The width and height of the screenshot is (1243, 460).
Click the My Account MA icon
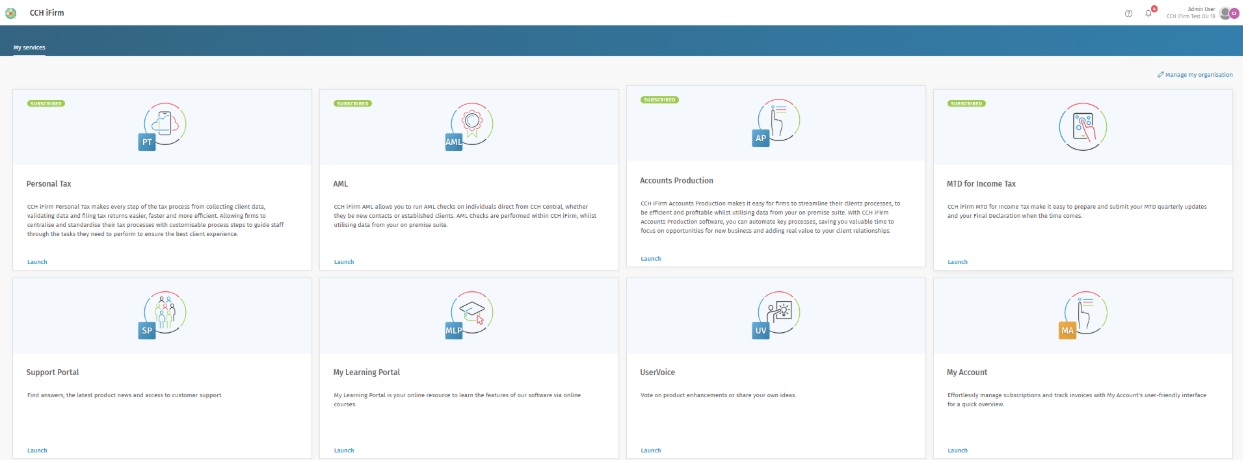1085,314
